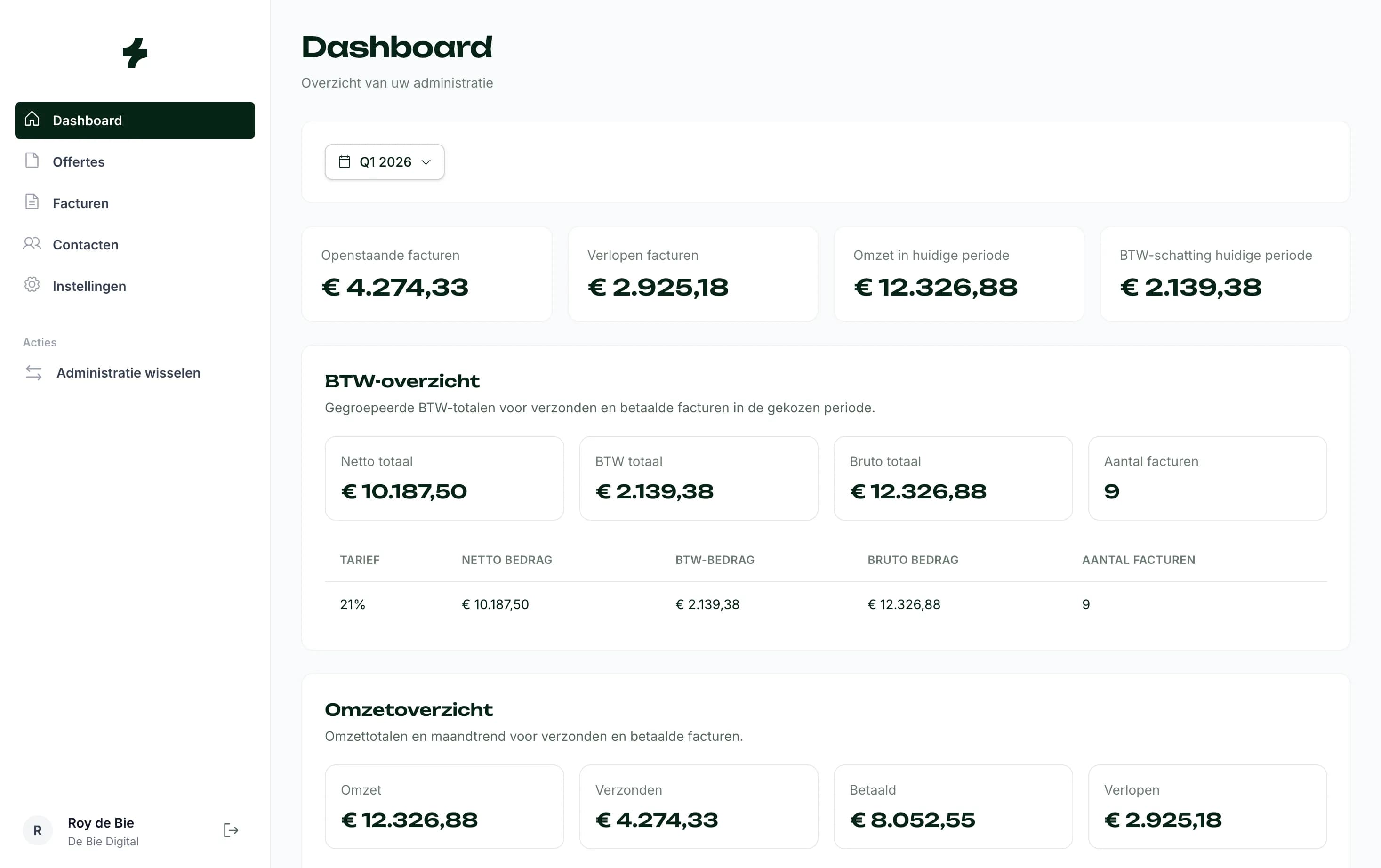
Task: Click the Dashboard home icon
Action: [32, 120]
